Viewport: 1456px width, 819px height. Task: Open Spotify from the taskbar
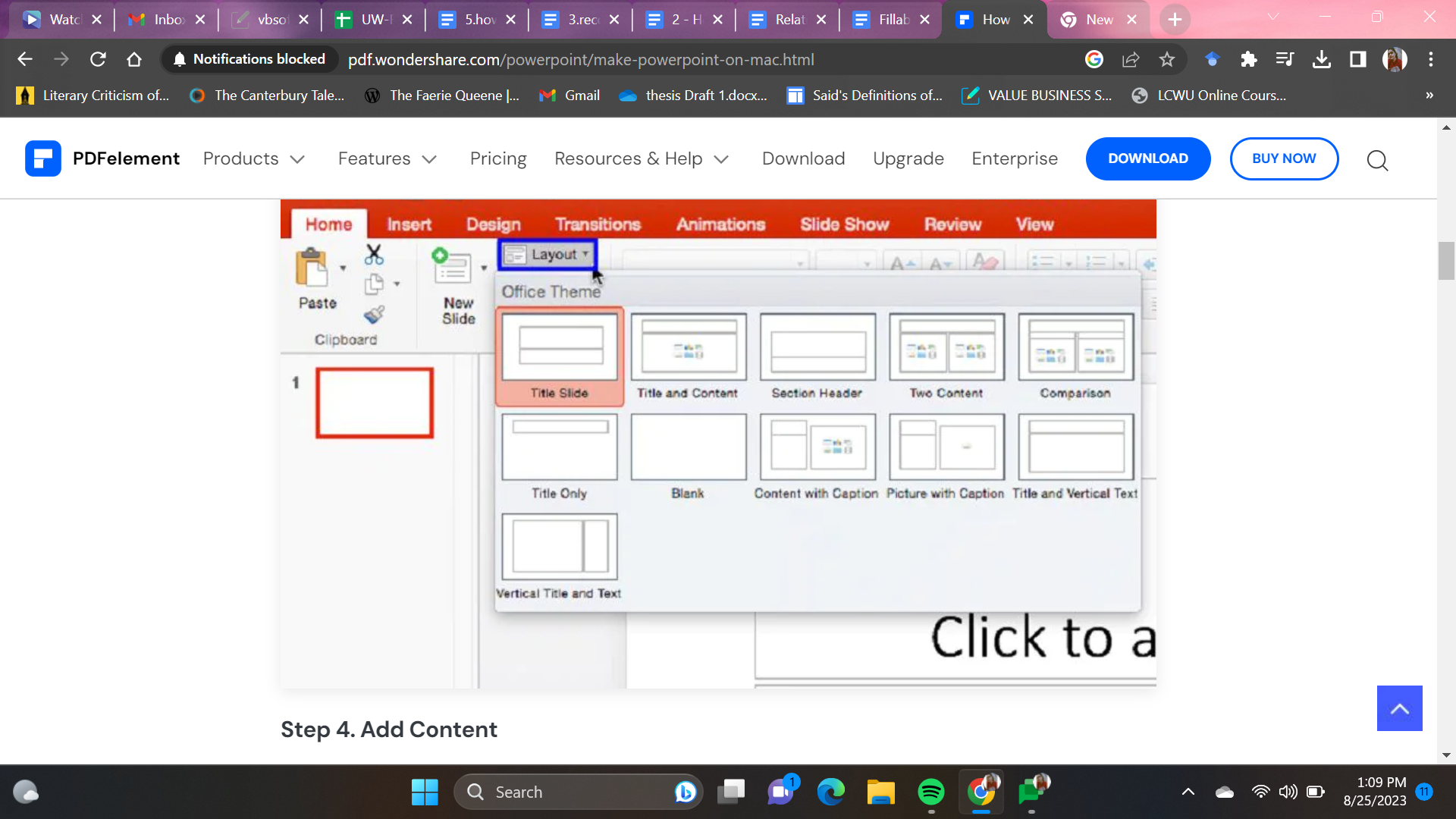[930, 792]
